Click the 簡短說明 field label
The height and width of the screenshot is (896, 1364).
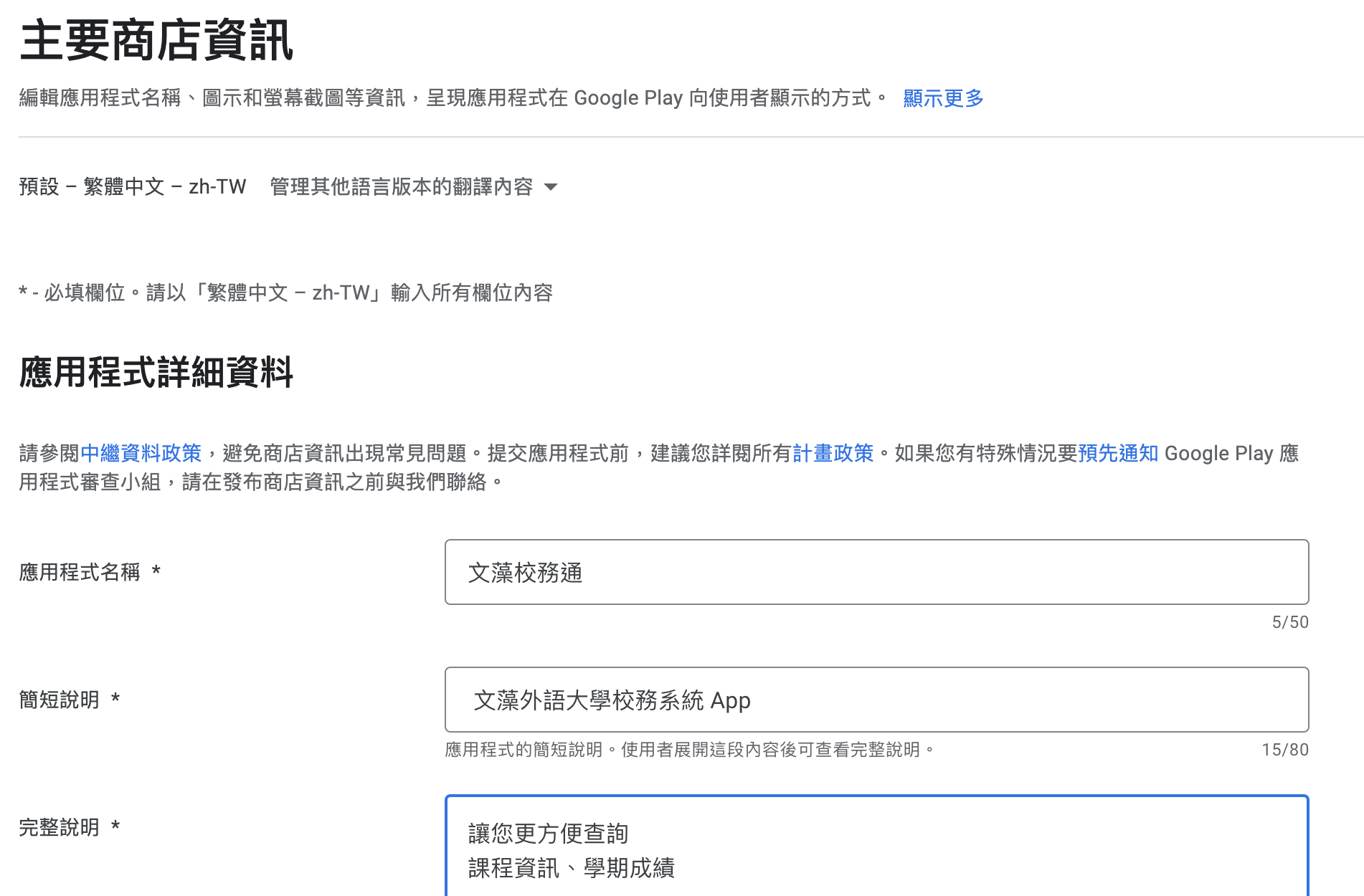(60, 700)
